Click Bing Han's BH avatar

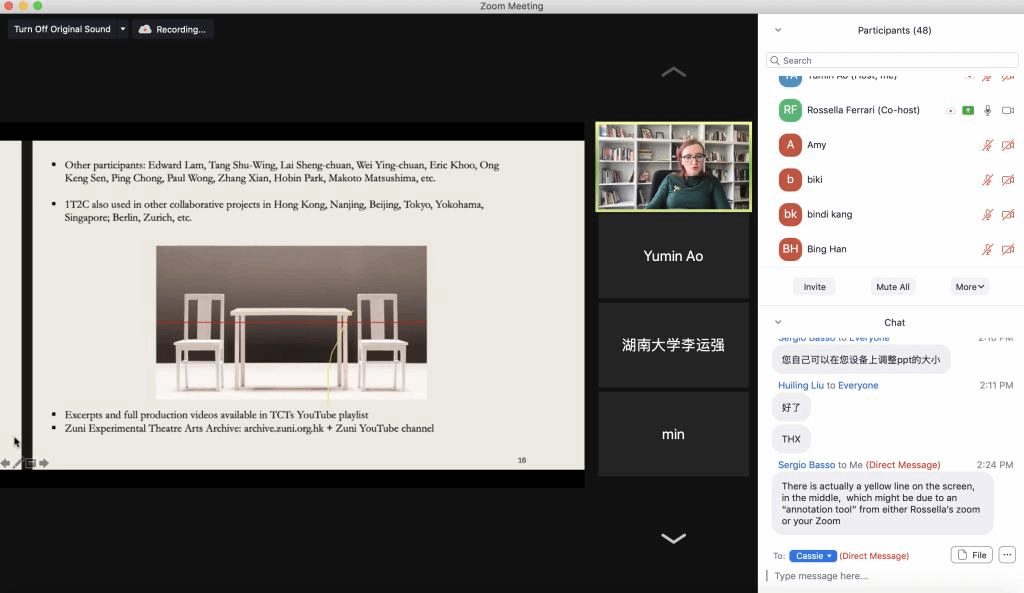pos(790,248)
